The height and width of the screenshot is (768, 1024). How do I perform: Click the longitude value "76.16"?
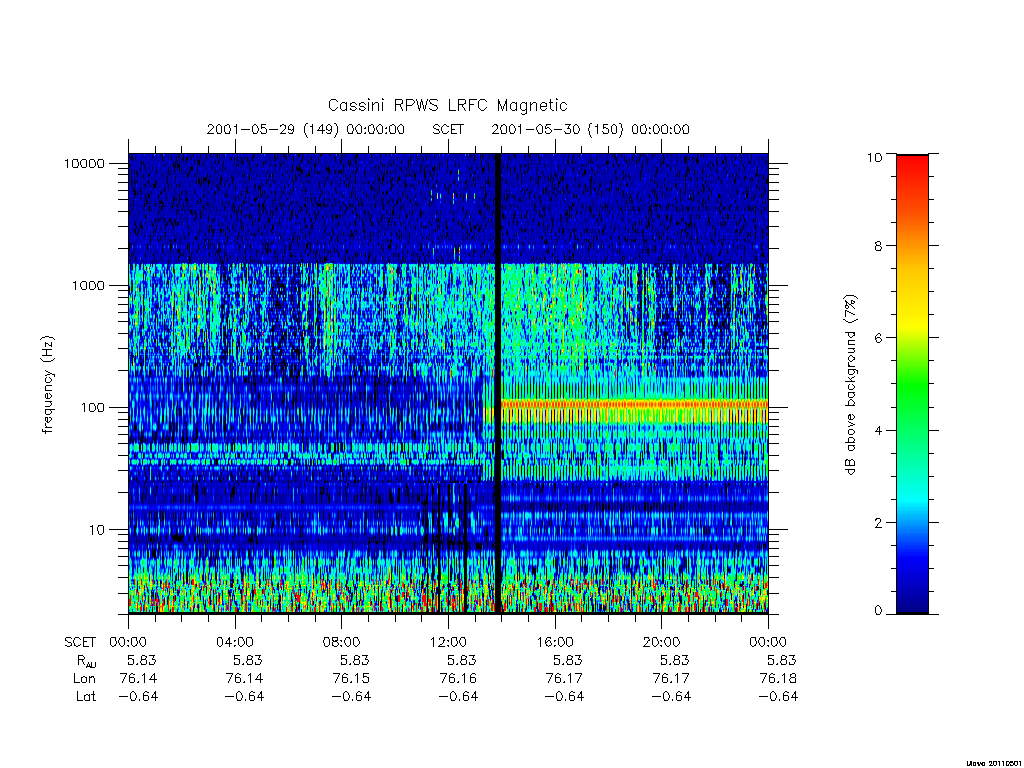[458, 679]
